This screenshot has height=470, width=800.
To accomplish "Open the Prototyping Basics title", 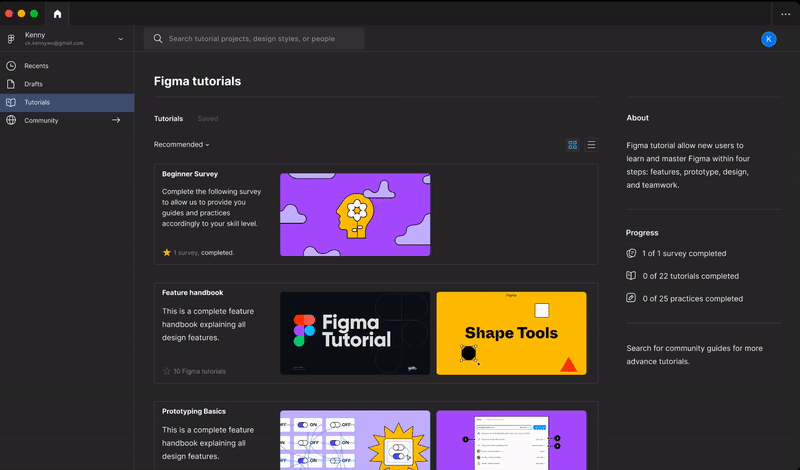I will pyautogui.click(x=194, y=411).
